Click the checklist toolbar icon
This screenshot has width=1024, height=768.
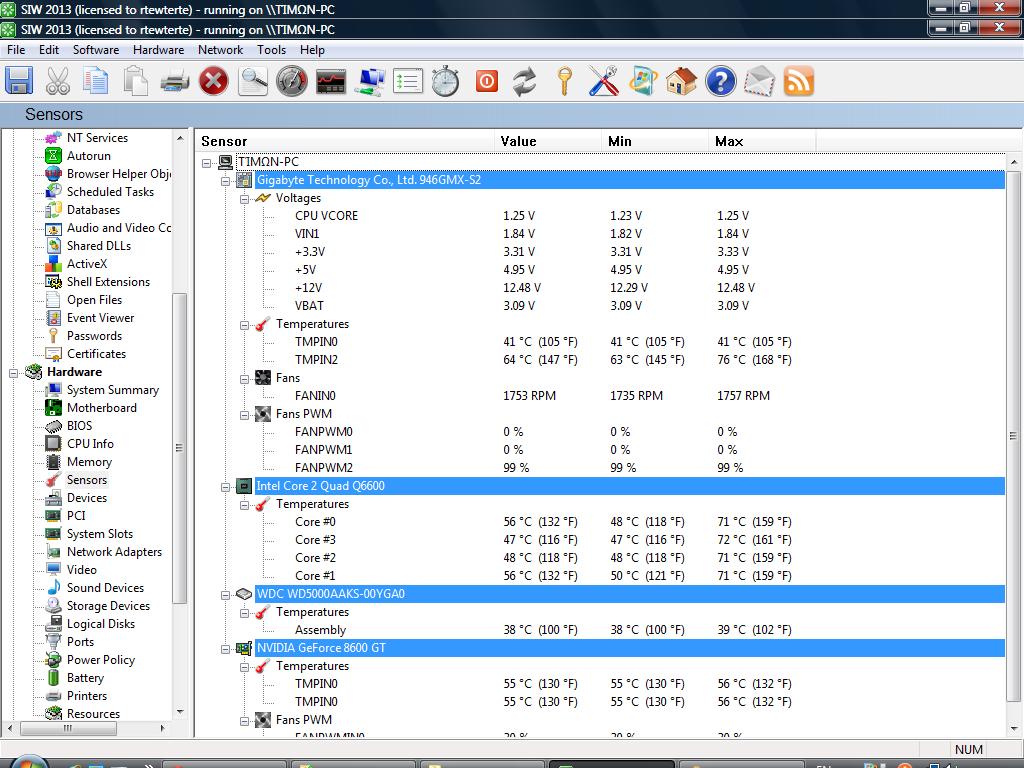point(408,82)
